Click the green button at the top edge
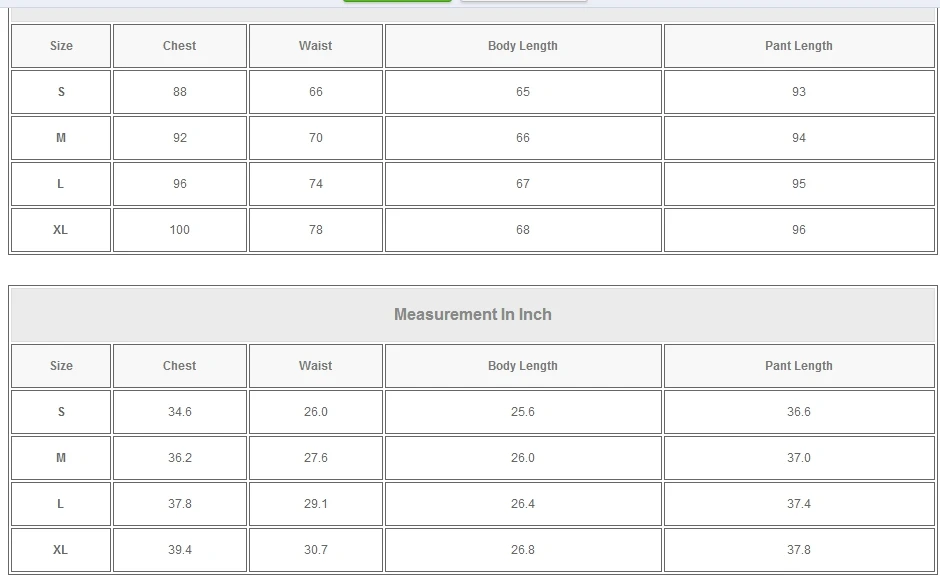Screen dimensions: 940x579 point(397,1)
